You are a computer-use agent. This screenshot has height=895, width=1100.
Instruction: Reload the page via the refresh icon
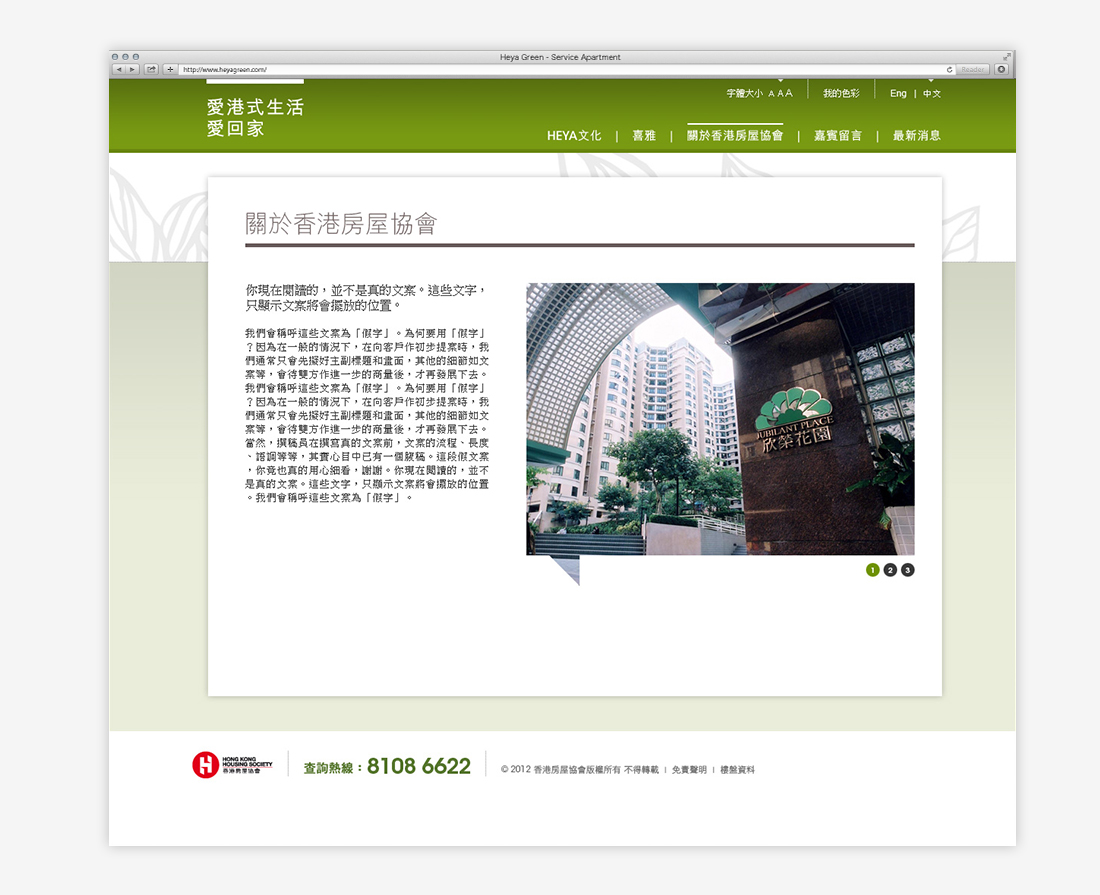pyautogui.click(x=948, y=69)
